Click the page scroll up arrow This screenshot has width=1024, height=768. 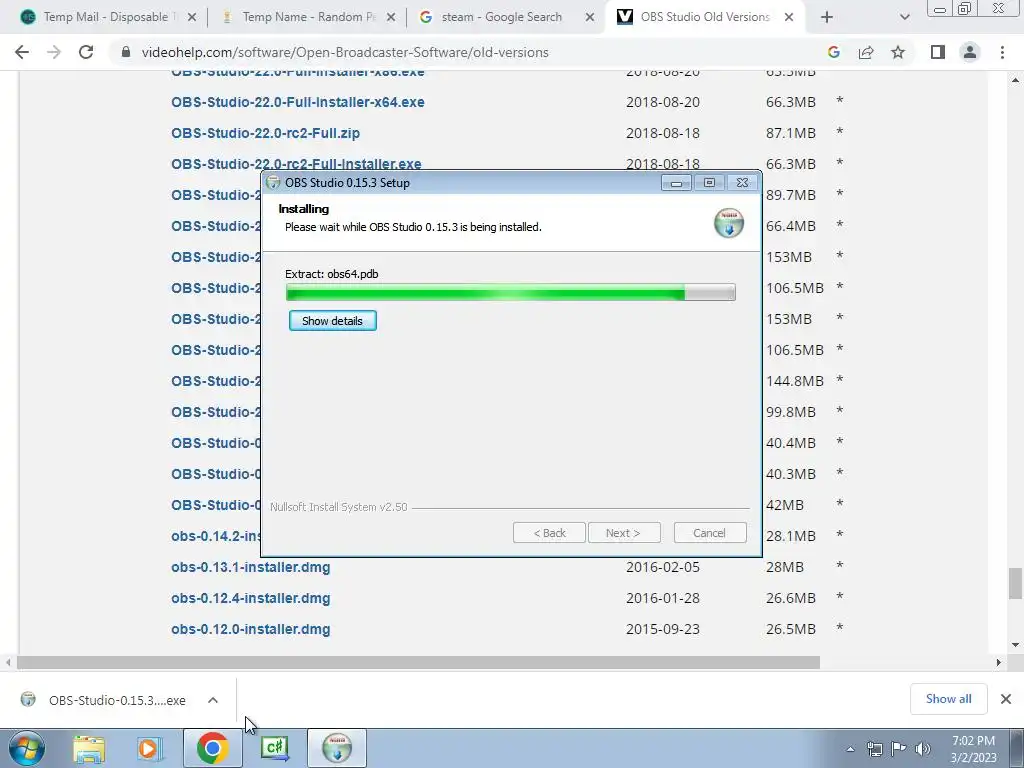[1015, 80]
